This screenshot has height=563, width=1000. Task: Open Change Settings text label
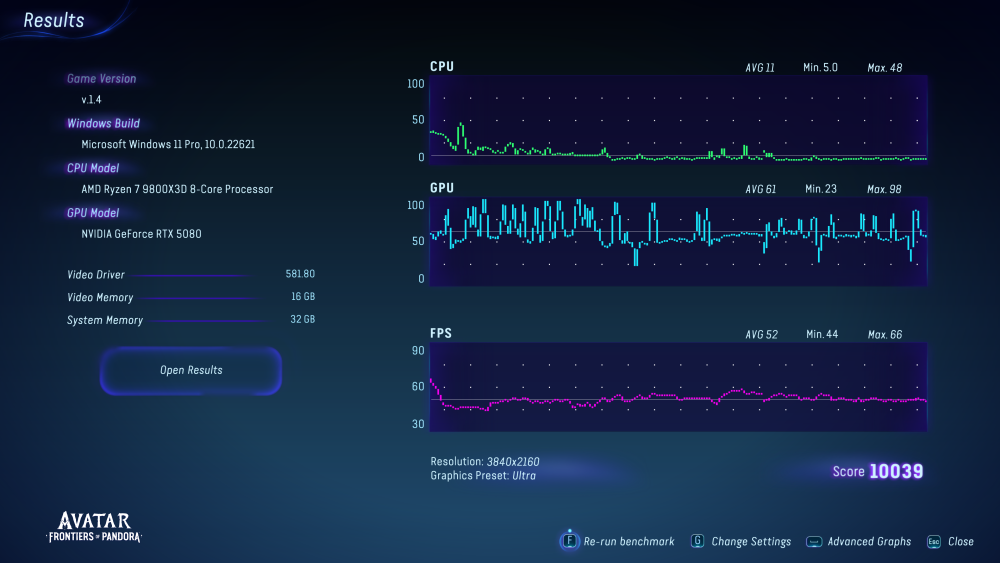[751, 541]
